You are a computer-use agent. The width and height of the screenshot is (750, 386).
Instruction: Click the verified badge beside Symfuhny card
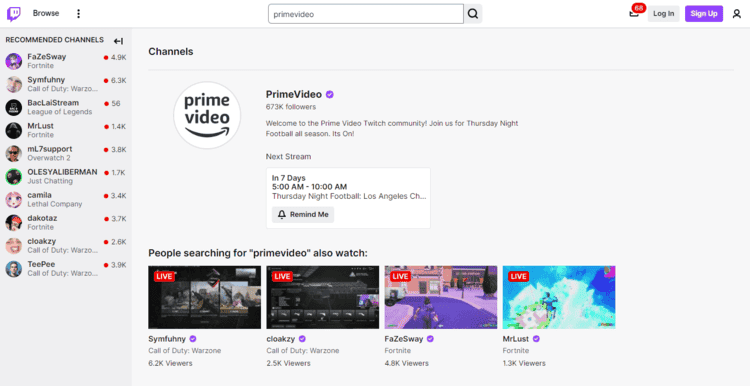pos(193,339)
